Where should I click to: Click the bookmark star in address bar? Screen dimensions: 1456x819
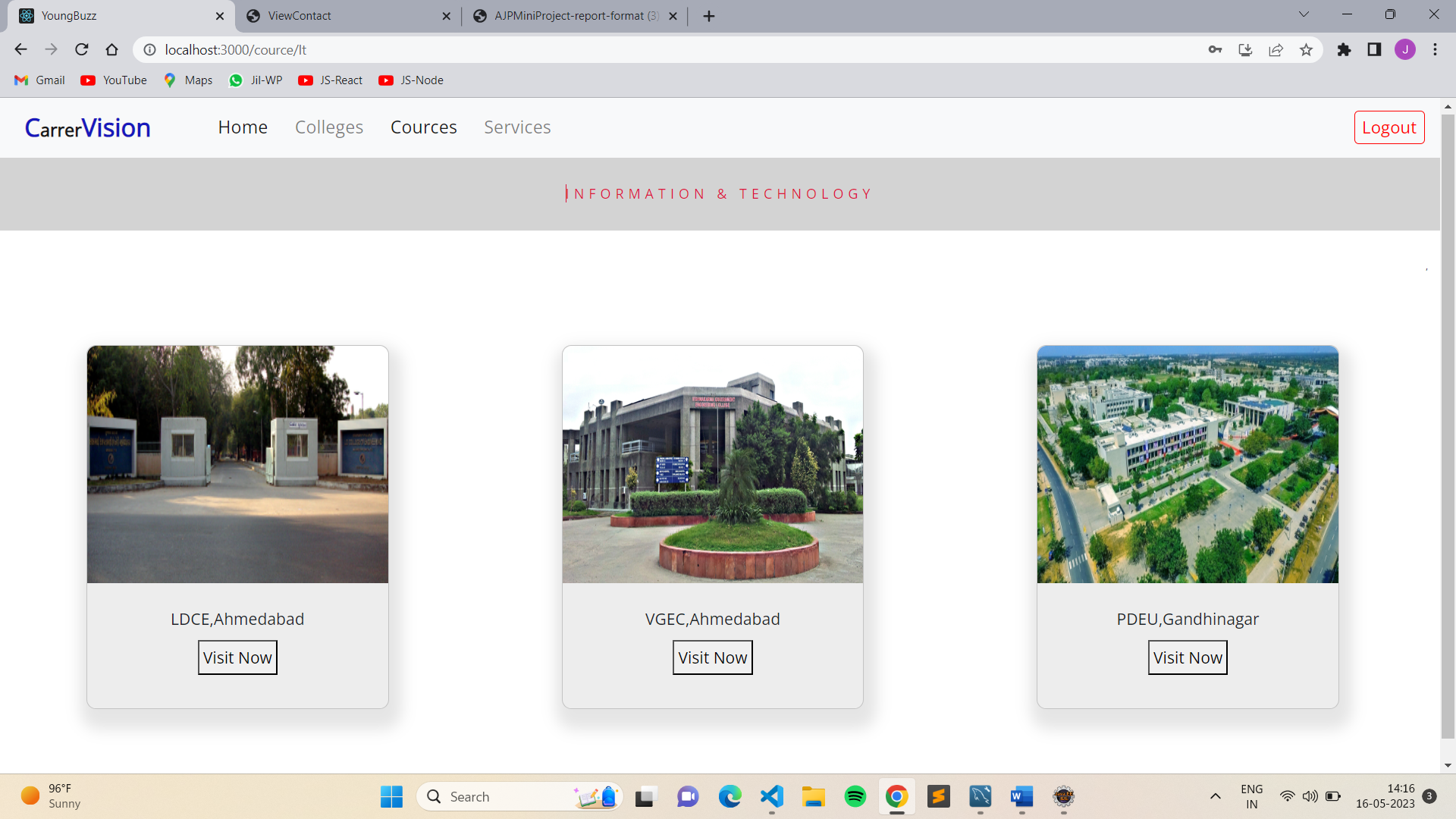(1306, 49)
